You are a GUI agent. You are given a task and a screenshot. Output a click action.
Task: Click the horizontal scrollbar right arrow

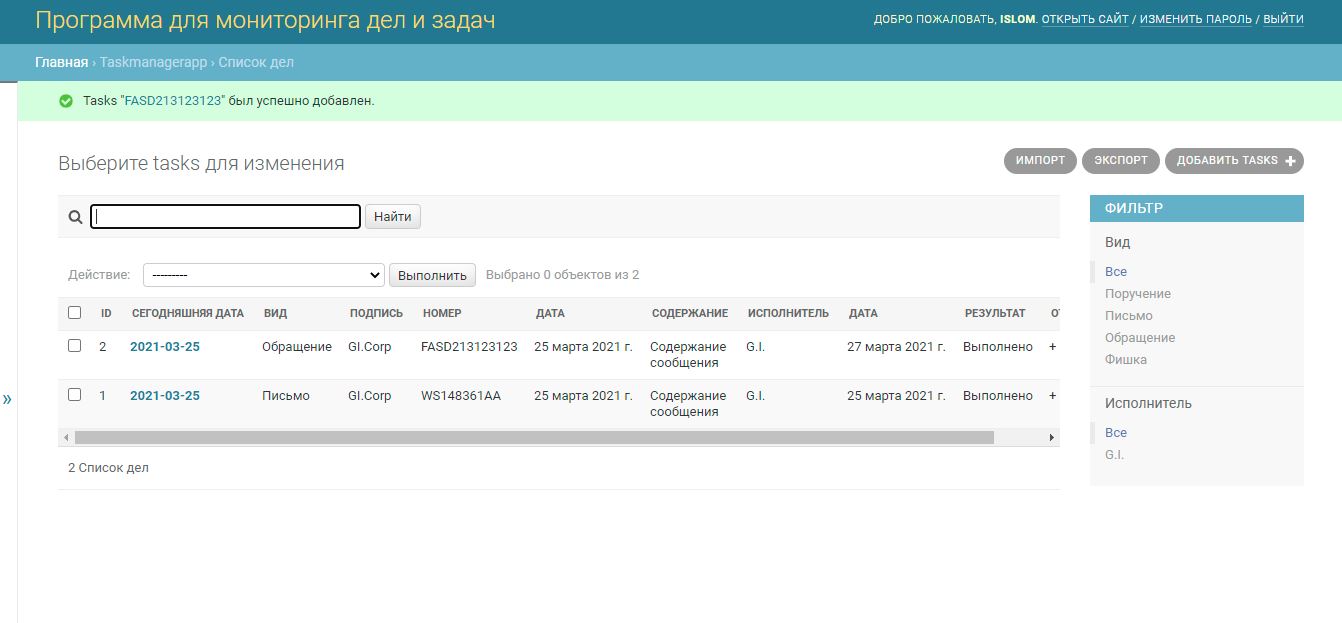coord(1052,437)
